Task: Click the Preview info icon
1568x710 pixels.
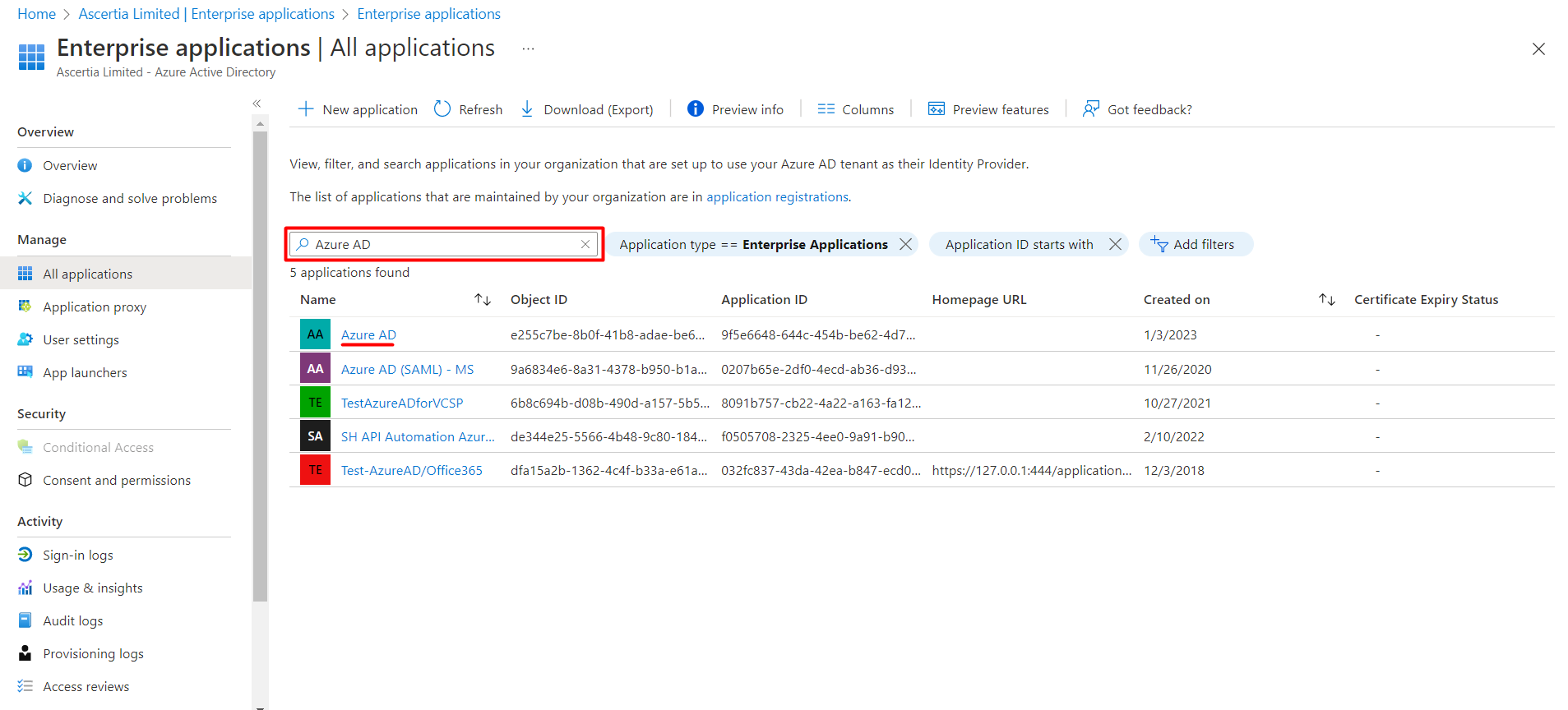Action: (696, 108)
